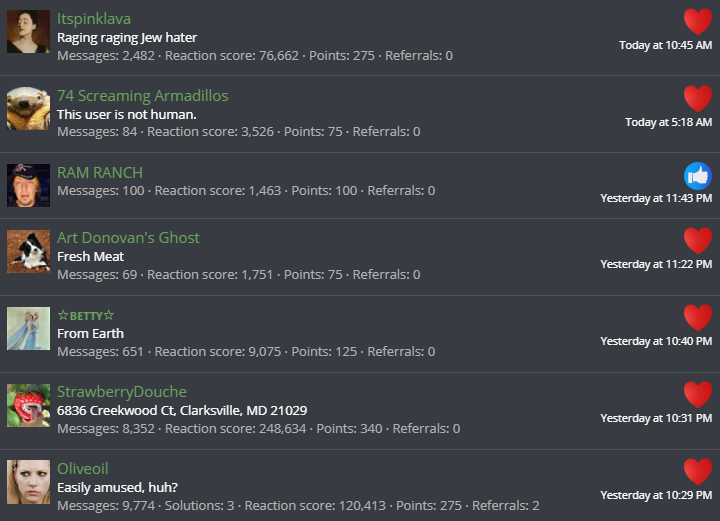
Task: Open the Oliveoil username link
Action: coord(83,469)
